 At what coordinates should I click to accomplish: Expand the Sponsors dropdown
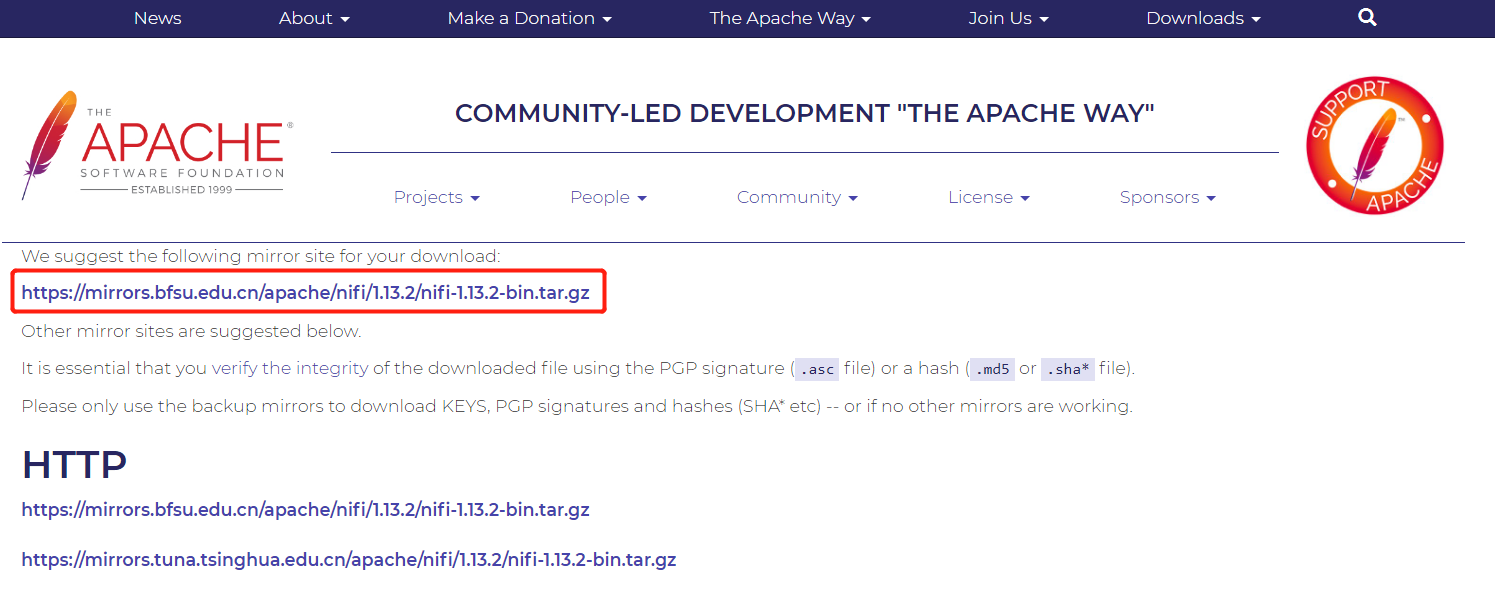coord(1160,197)
